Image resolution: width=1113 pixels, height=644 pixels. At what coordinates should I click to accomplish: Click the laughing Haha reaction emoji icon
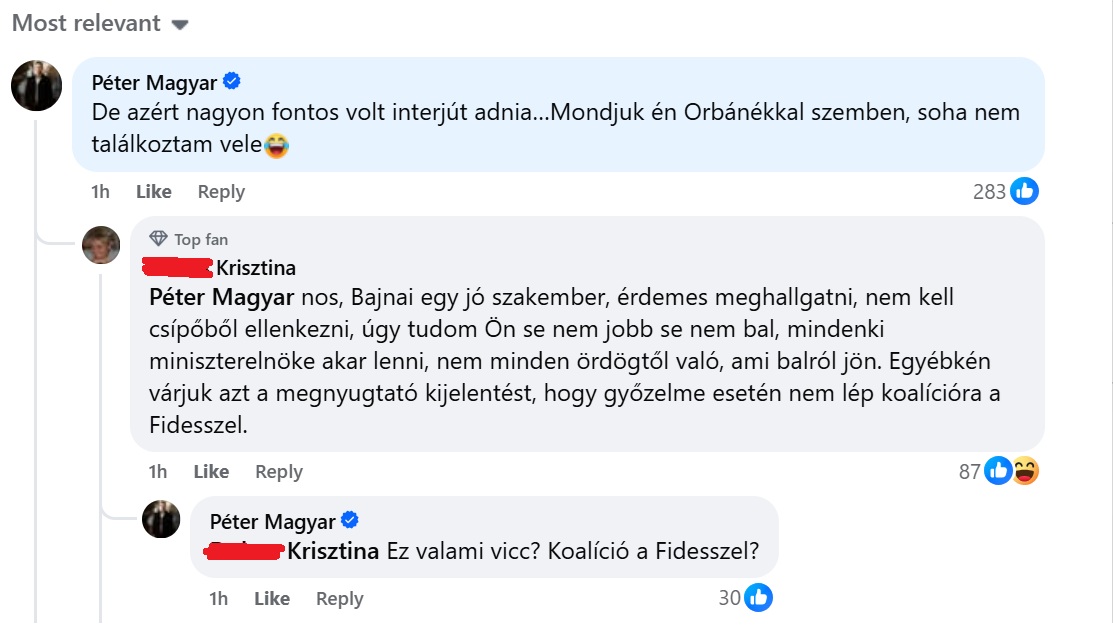coord(1025,470)
